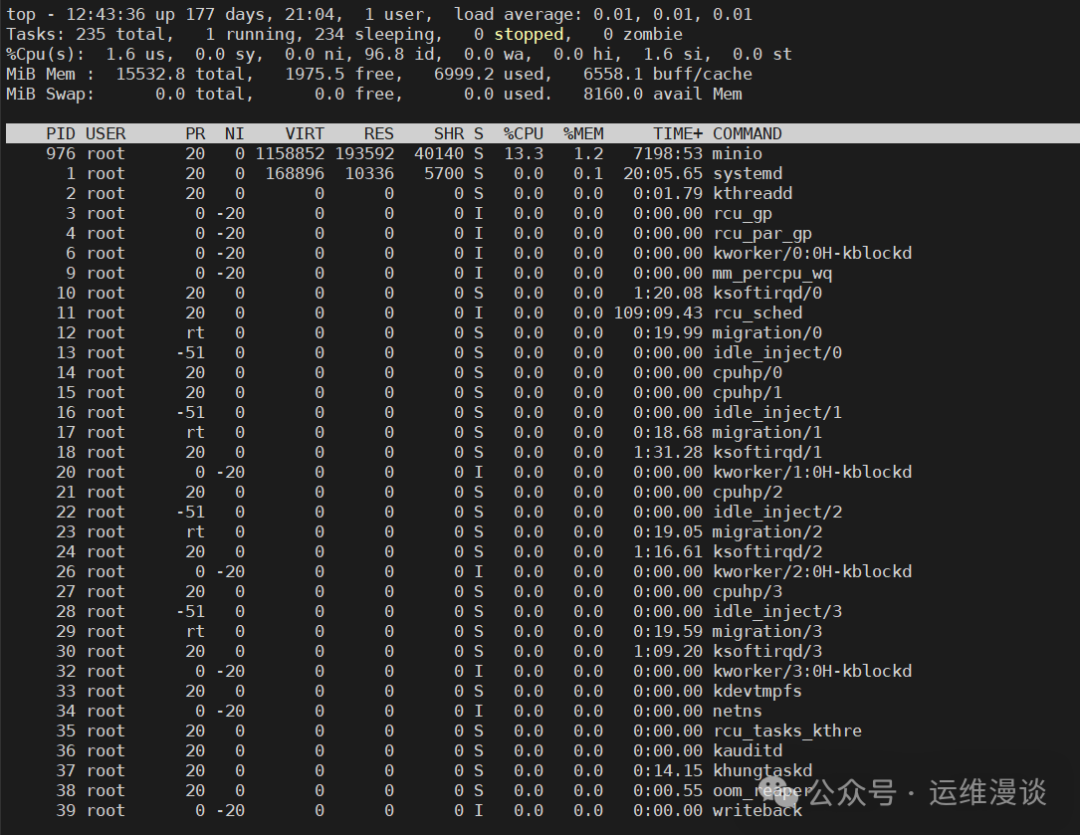Click the %CPU column header
1080x835 pixels.
point(523,133)
